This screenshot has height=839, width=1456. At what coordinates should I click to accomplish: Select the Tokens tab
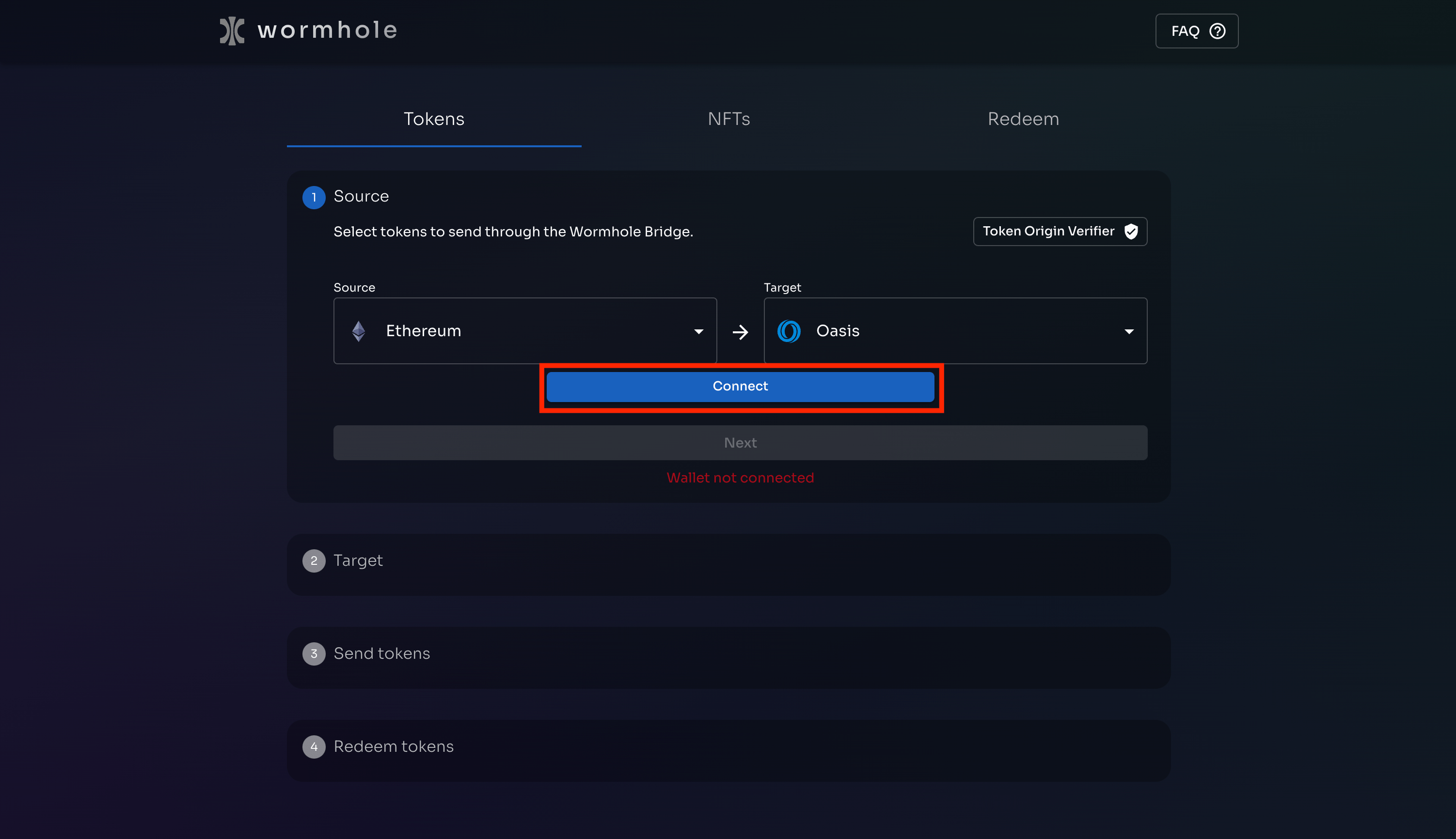(433, 119)
